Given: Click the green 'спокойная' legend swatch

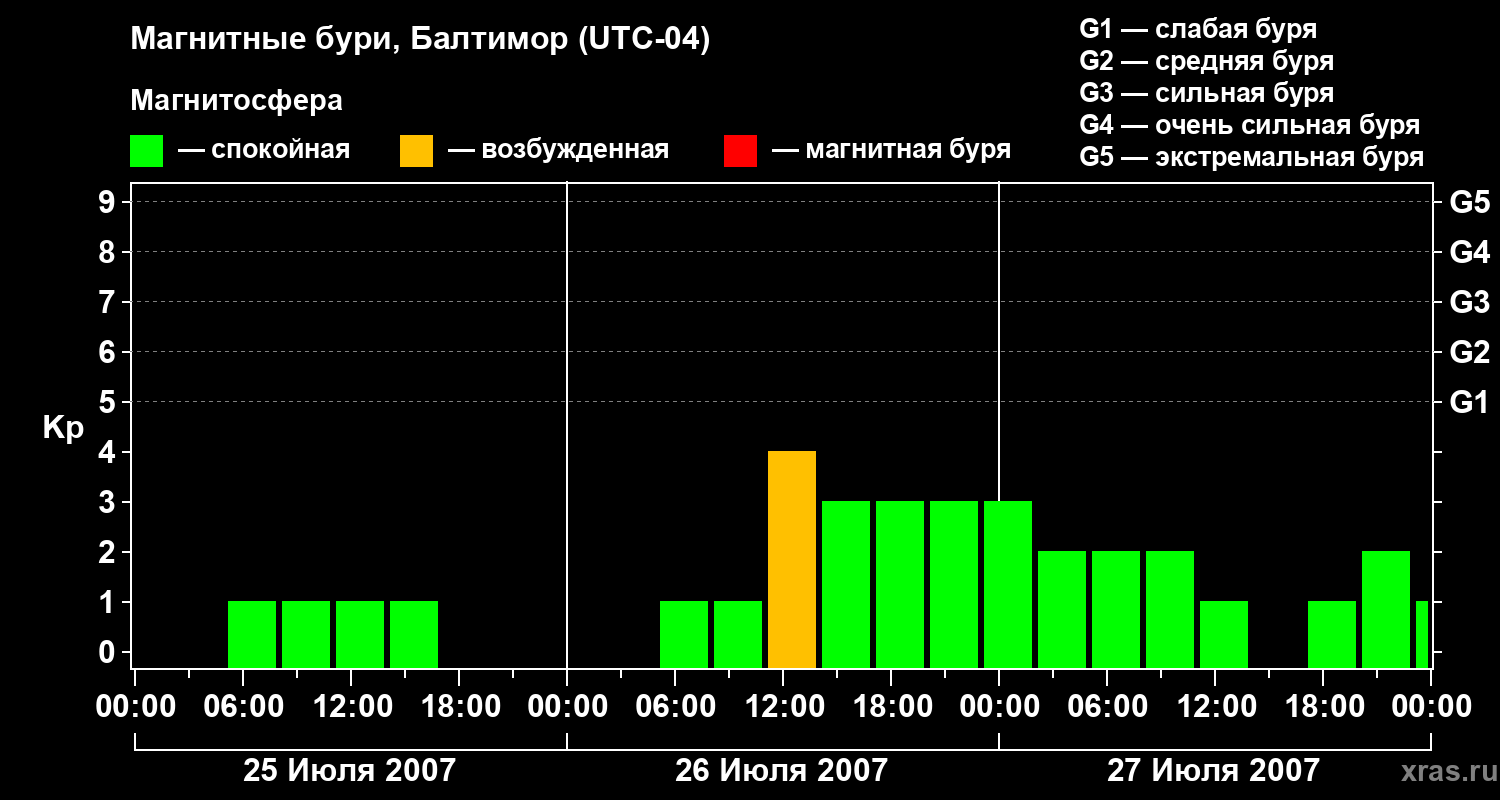Looking at the screenshot, I should (146, 151).
